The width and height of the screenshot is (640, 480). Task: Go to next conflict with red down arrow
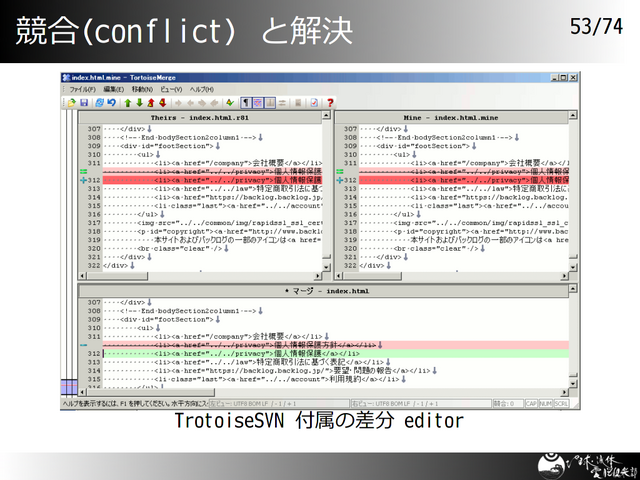coord(163,102)
